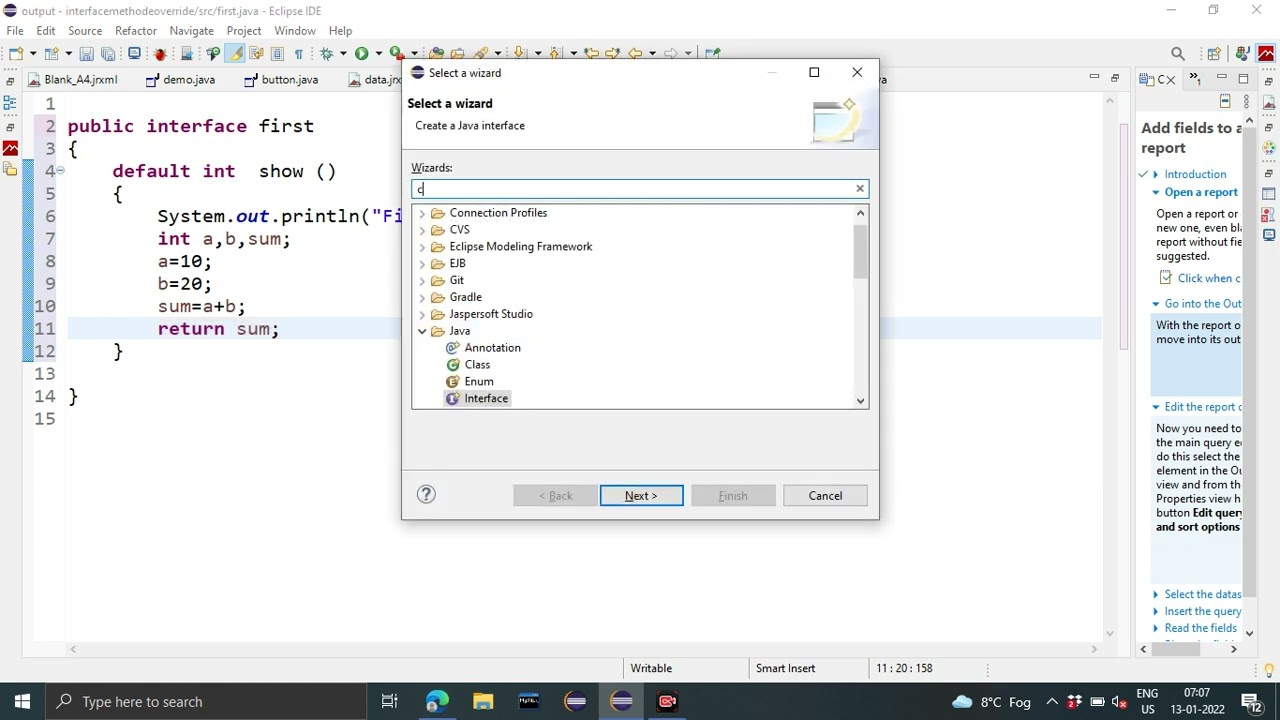Screen dimensions: 1280x720
Task: Open the File menu
Action: (15, 31)
